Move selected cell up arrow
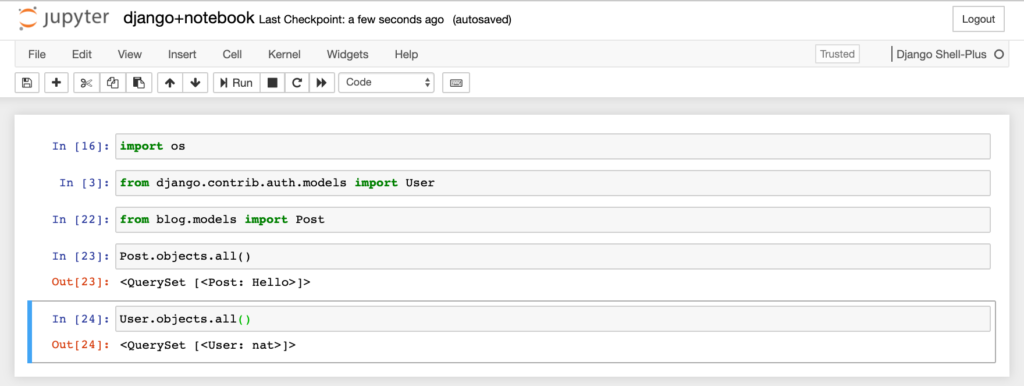 (170, 83)
